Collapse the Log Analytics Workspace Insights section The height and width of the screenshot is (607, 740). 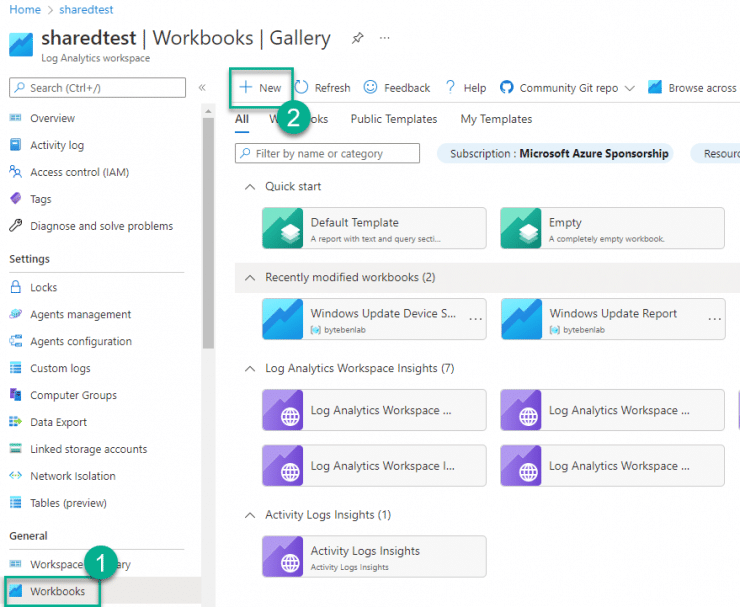tap(249, 369)
